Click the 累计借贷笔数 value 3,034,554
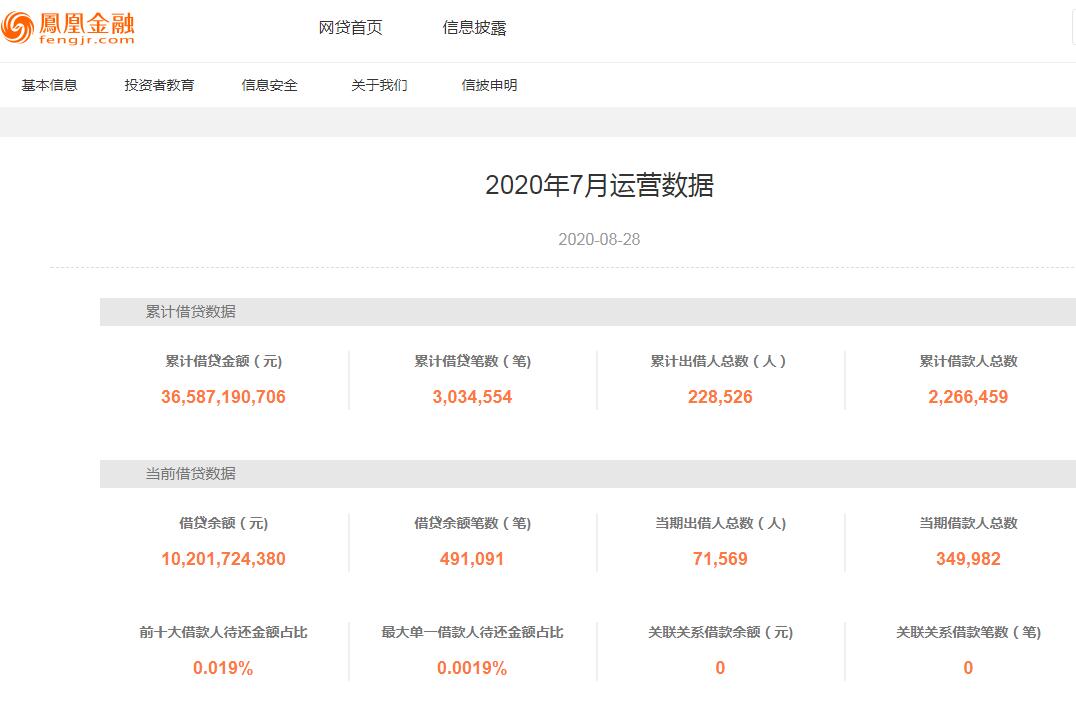The height and width of the screenshot is (708, 1076). tap(472, 397)
